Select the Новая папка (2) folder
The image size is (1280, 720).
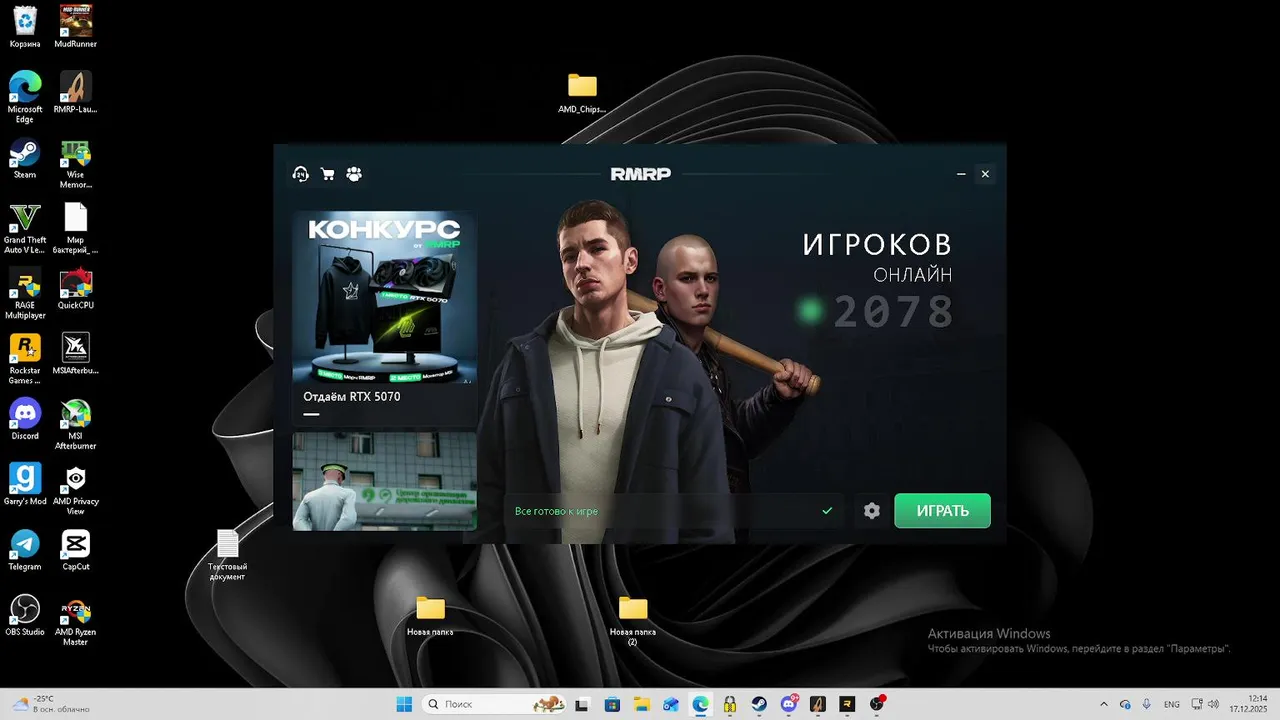633,621
